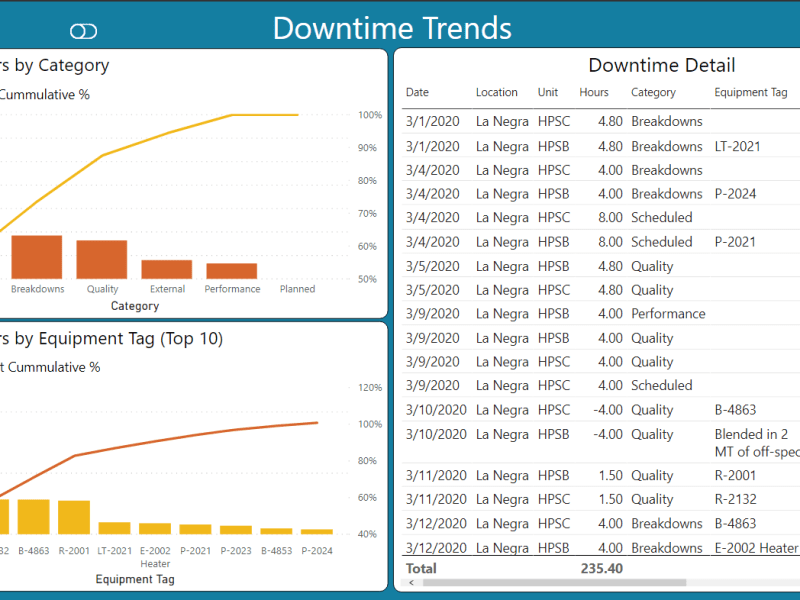Toggle the switch icon beside Downtime Trends
This screenshot has width=800, height=600.
tap(84, 31)
